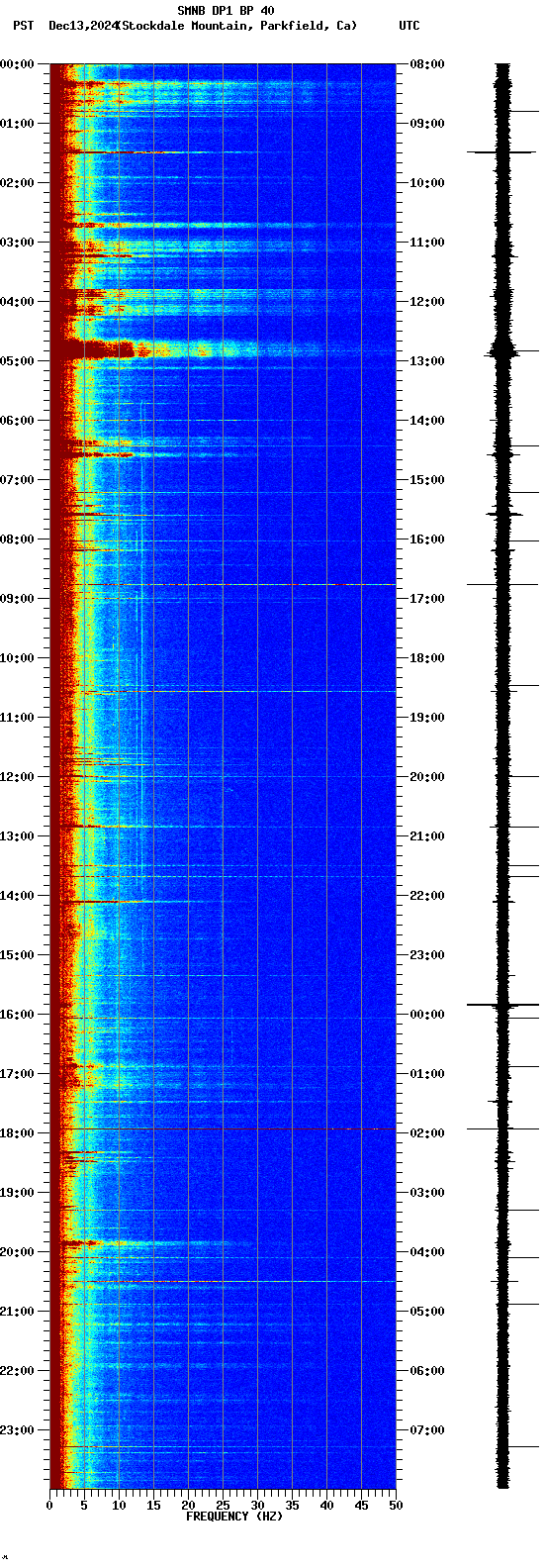Screen dimensions: 546x1568
Task: Click PST time label "12:00" on left axis
Action: pyautogui.click(x=17, y=777)
